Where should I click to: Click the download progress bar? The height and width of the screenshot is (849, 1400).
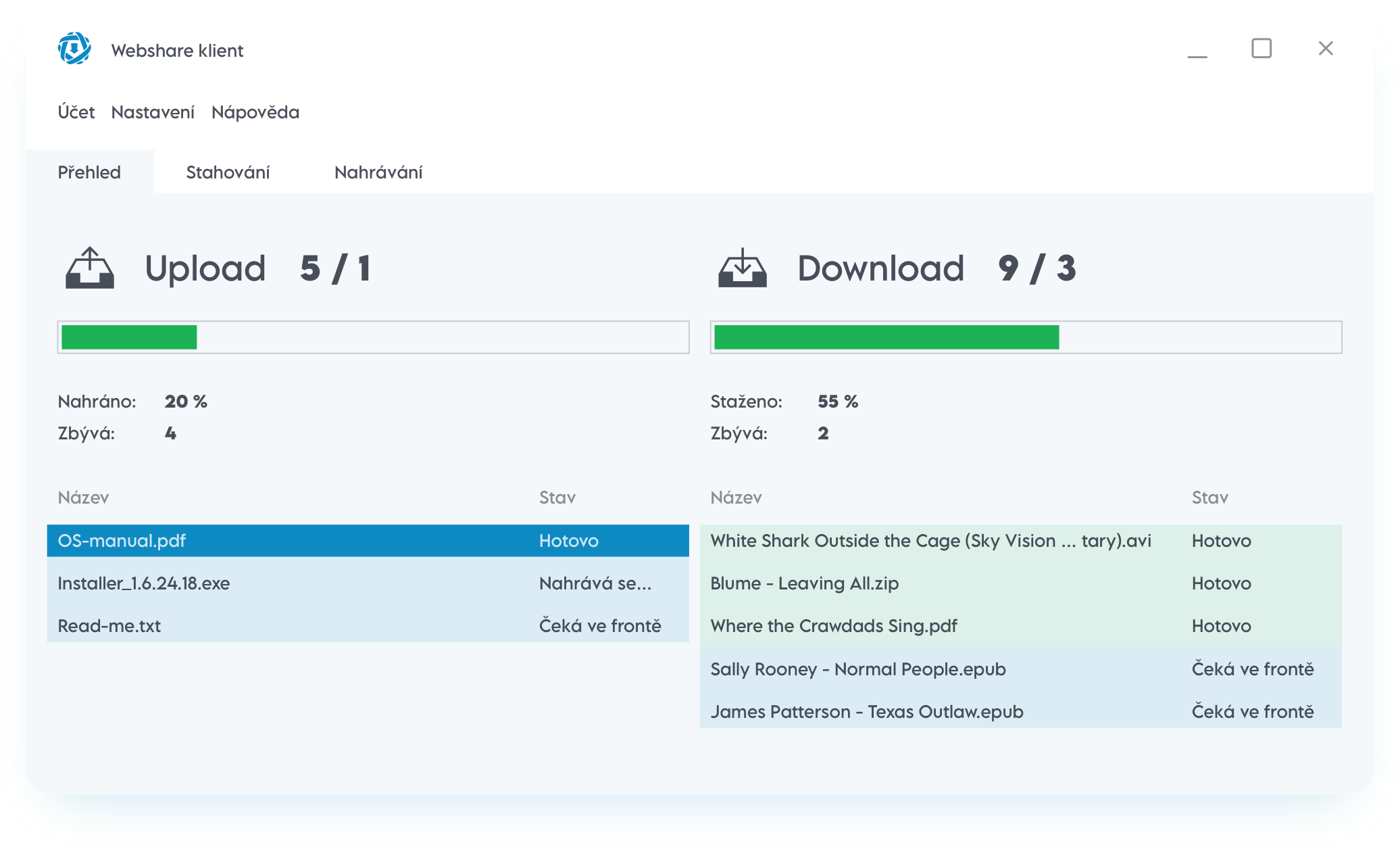coord(1026,337)
